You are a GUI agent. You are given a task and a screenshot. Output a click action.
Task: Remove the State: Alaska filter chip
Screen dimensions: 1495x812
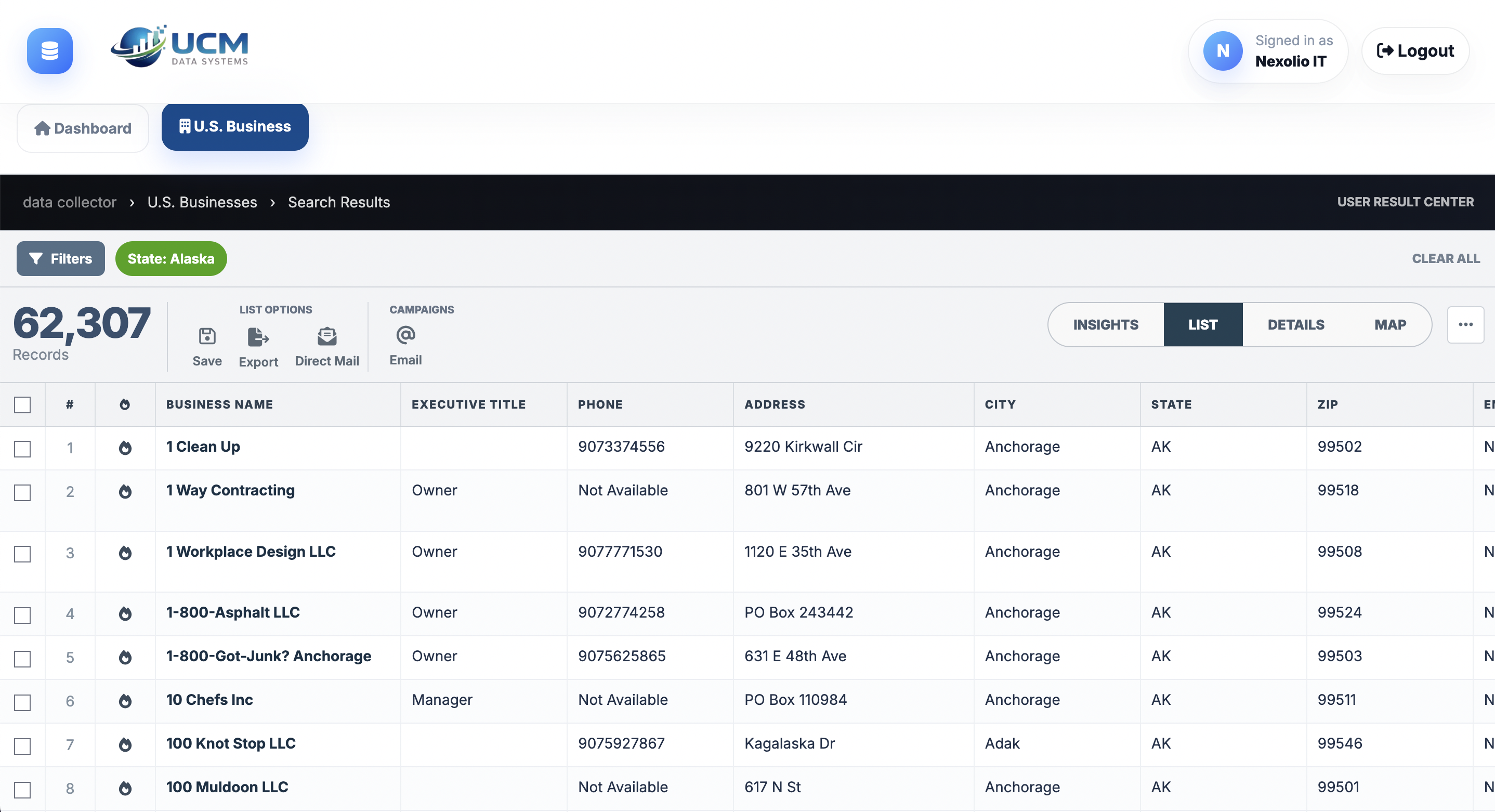click(x=171, y=258)
